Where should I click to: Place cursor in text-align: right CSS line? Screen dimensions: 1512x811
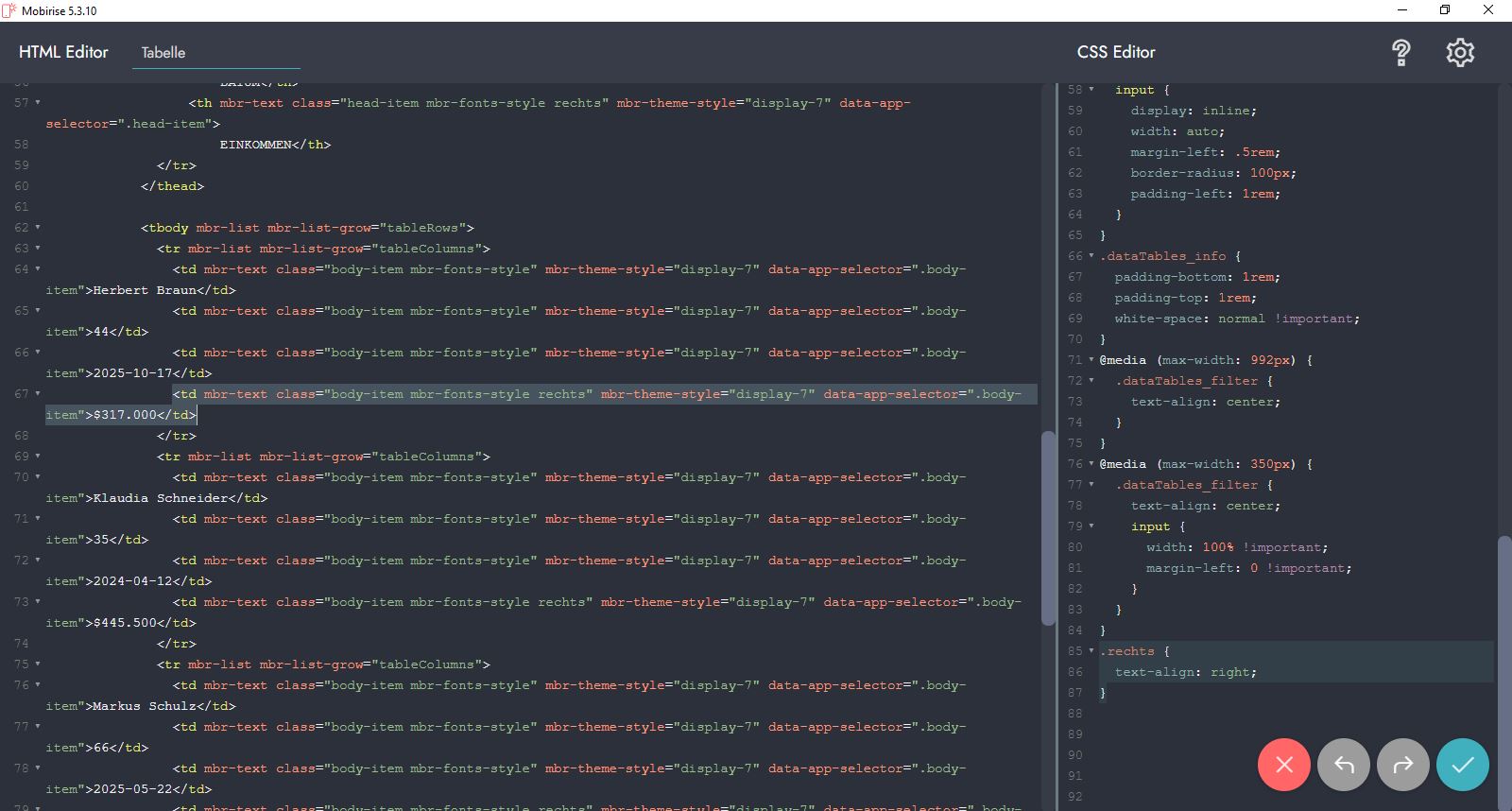pyautogui.click(x=1185, y=672)
